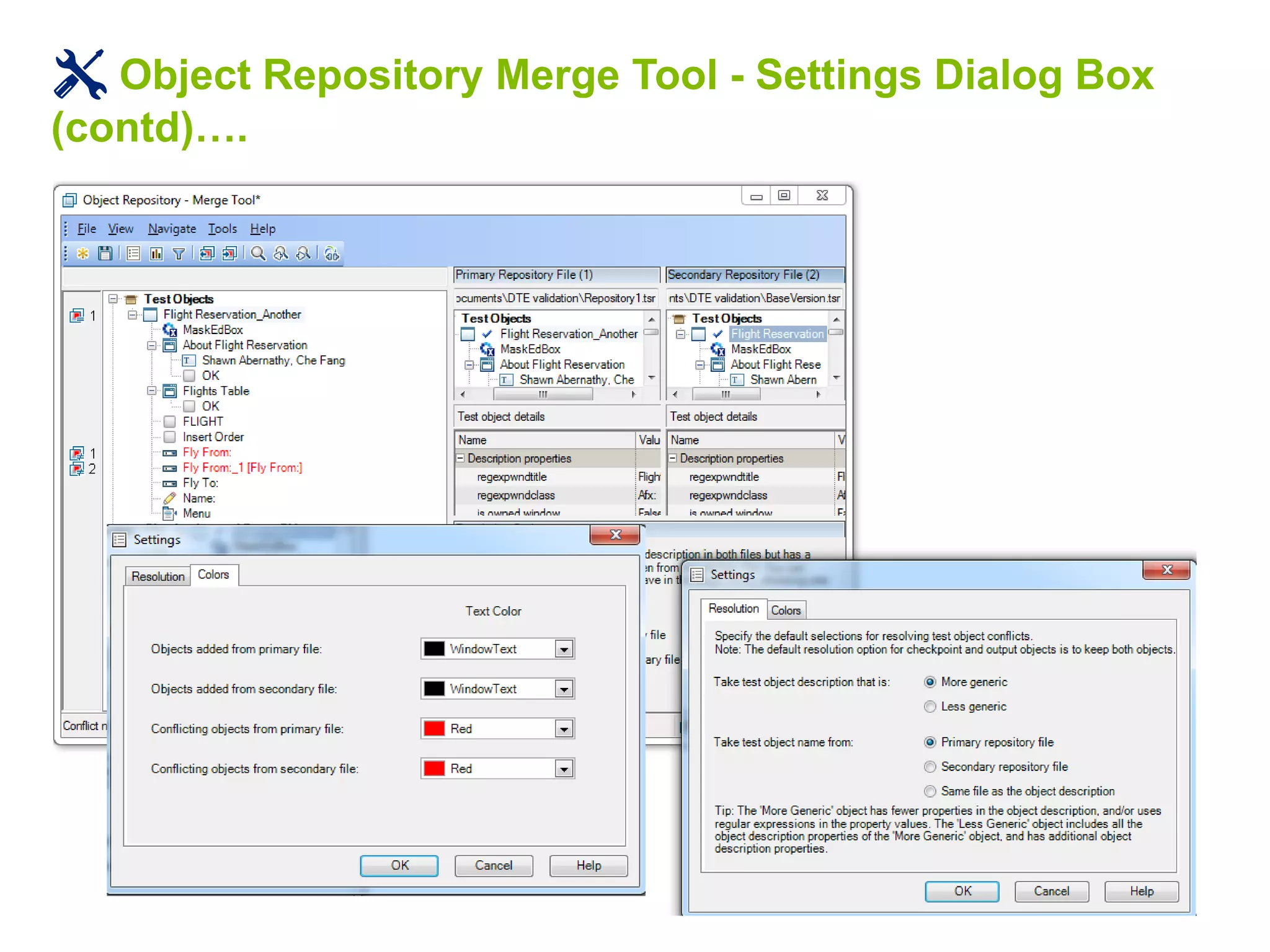This screenshot has width=1270, height=952.
Task: Open Conflicting objects from secondary file dropdown
Action: (564, 769)
